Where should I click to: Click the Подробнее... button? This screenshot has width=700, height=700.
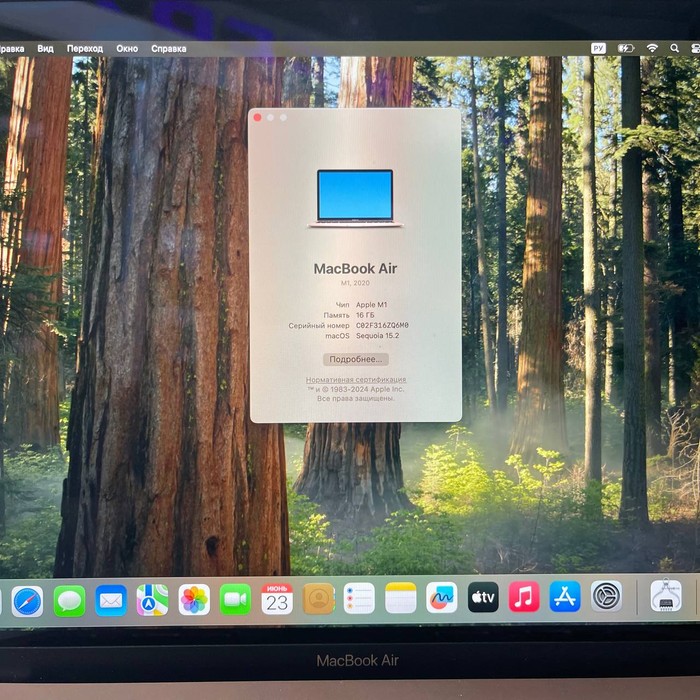tap(356, 359)
